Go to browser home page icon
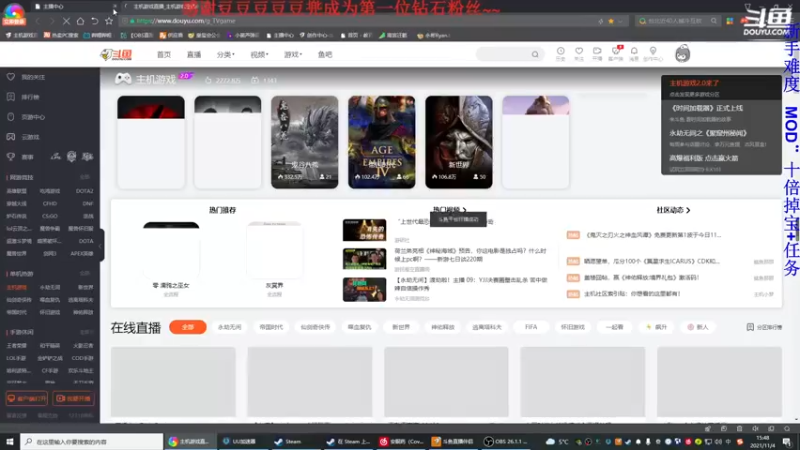Viewport: 800px width, 450px height. (81, 21)
